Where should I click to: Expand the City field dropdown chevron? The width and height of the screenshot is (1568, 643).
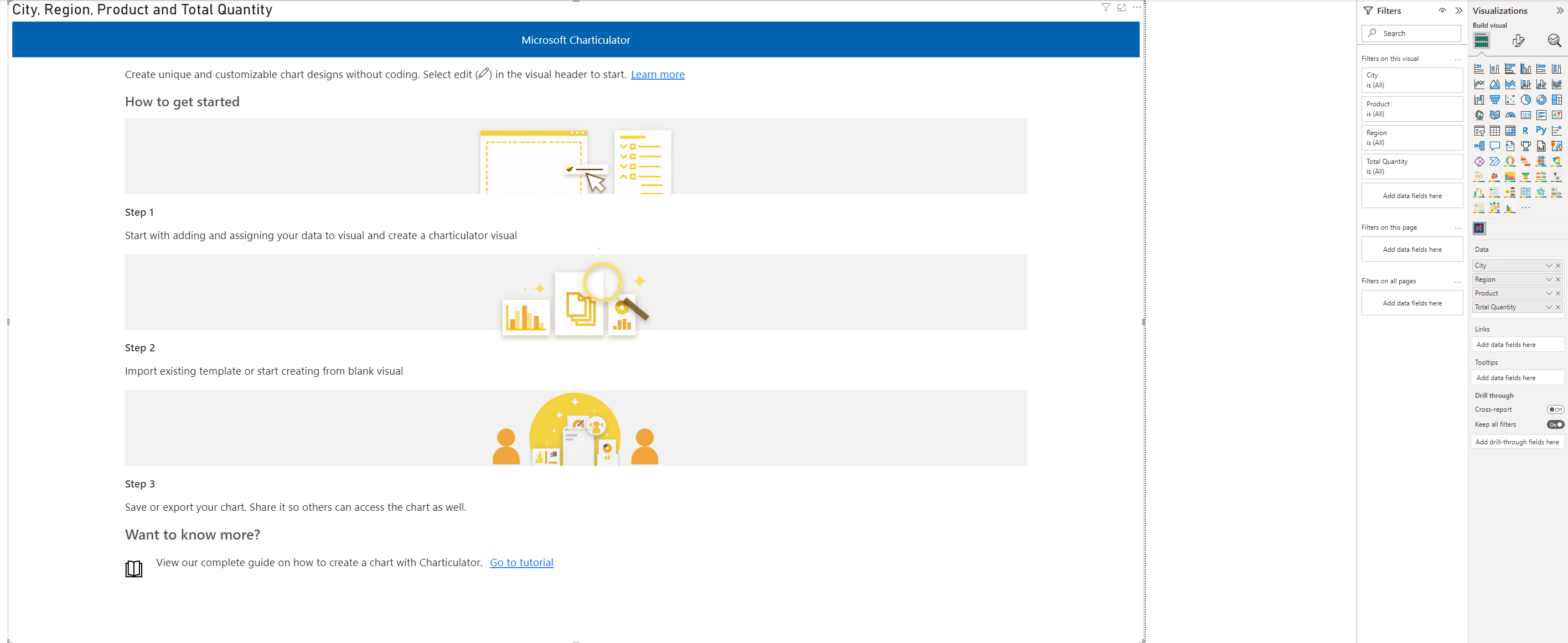tap(1549, 266)
